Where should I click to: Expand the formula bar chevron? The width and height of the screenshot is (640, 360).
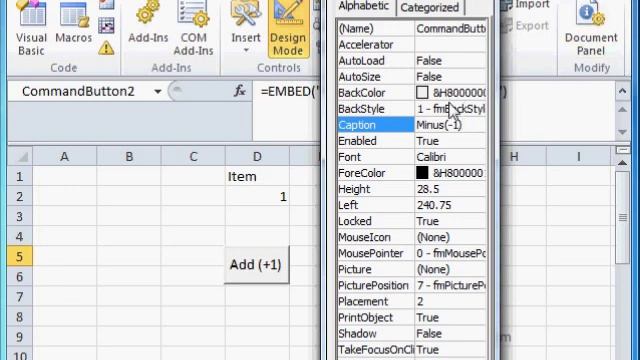[622, 91]
